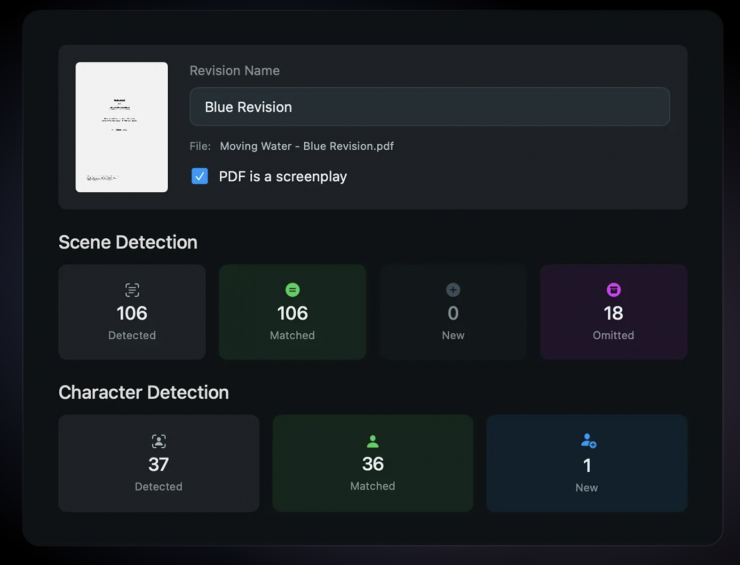Image resolution: width=740 pixels, height=565 pixels.
Task: Click the 'PDF is a screenplay' label text
Action: [283, 177]
